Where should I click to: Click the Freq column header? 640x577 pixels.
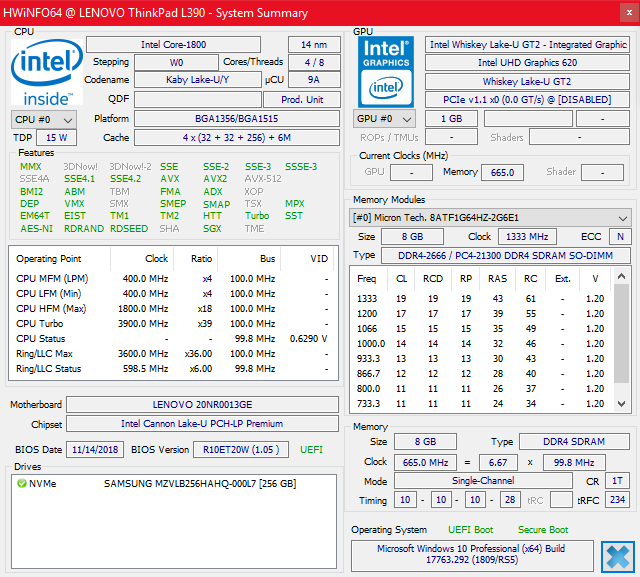click(x=367, y=279)
